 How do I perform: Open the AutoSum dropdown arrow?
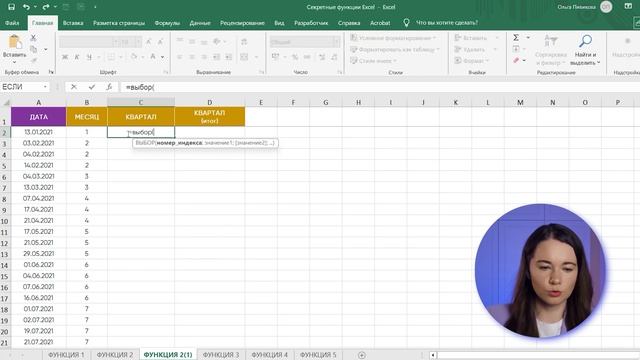point(527,38)
